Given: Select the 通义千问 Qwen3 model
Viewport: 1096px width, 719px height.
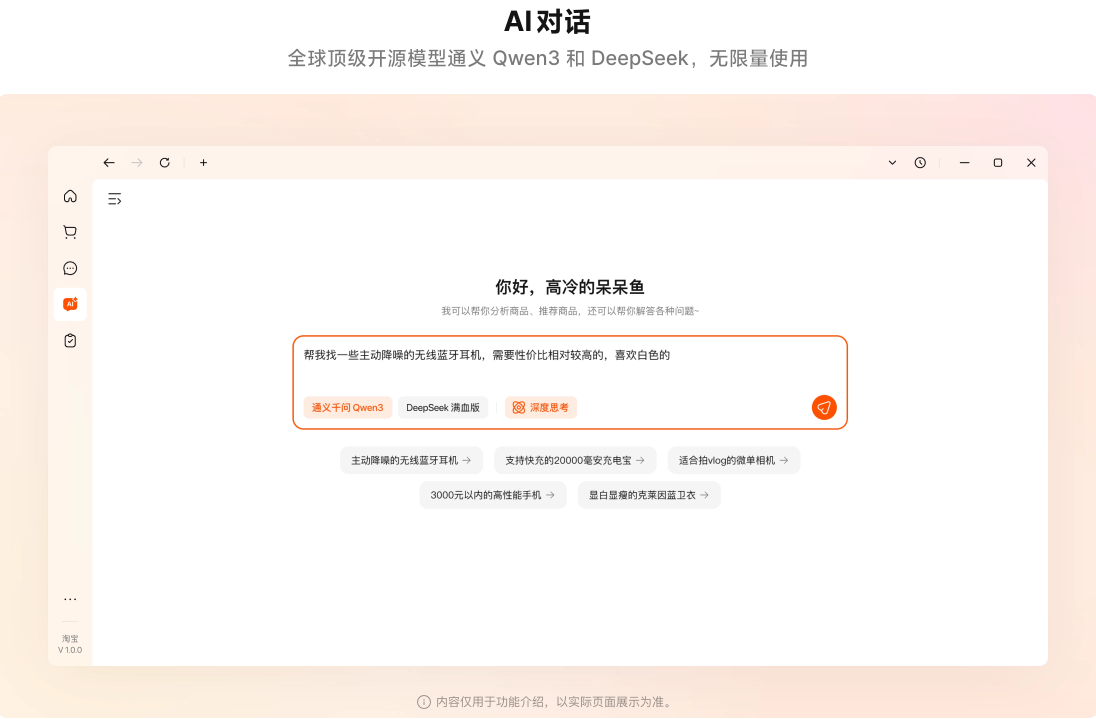Looking at the screenshot, I should pos(347,407).
